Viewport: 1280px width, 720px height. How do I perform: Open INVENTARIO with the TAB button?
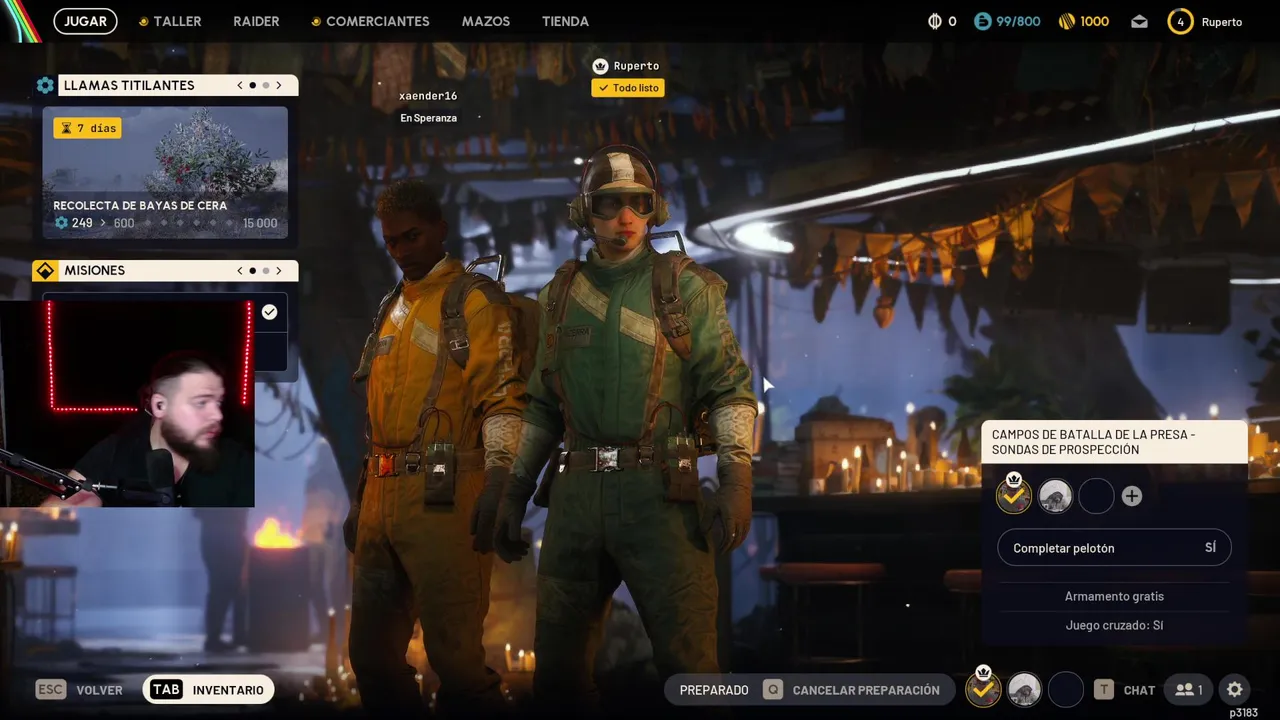click(208, 690)
